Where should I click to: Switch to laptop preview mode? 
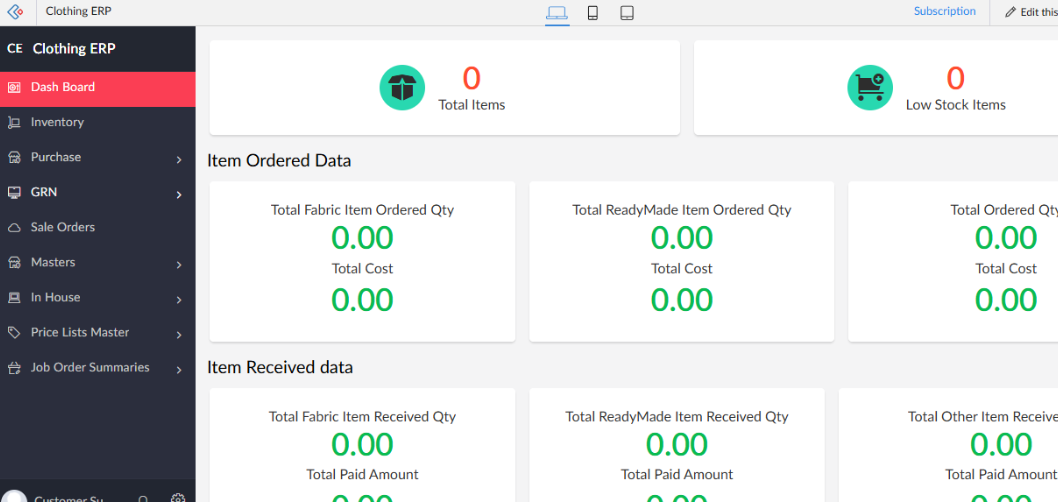pos(557,13)
